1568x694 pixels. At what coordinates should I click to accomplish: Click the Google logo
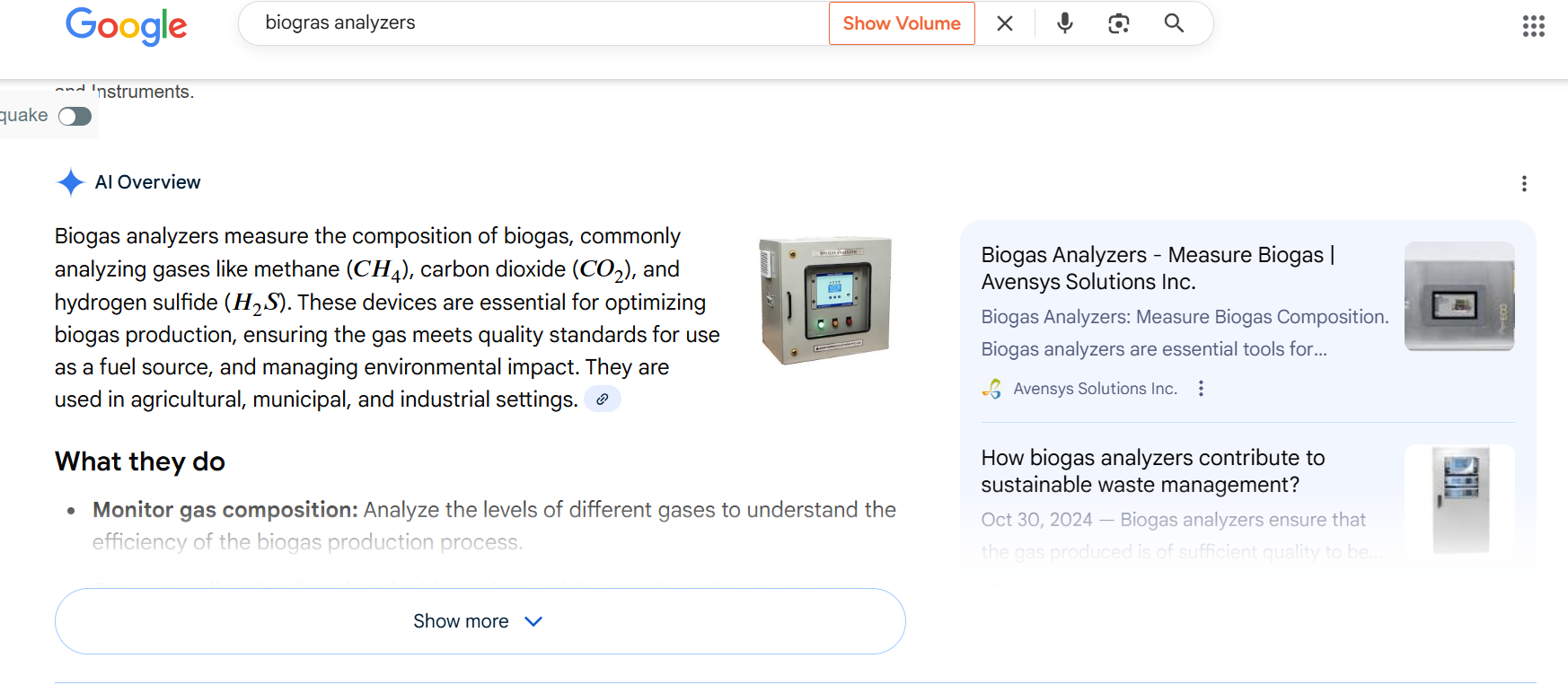coord(127,25)
